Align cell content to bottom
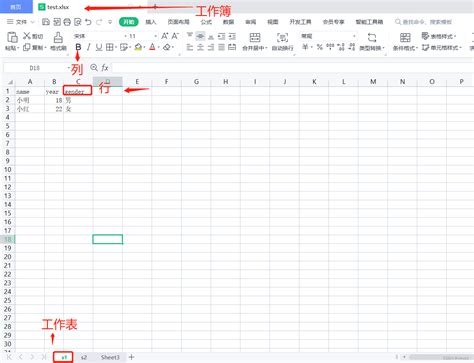Viewport: 474px width, 363px height. pos(211,36)
